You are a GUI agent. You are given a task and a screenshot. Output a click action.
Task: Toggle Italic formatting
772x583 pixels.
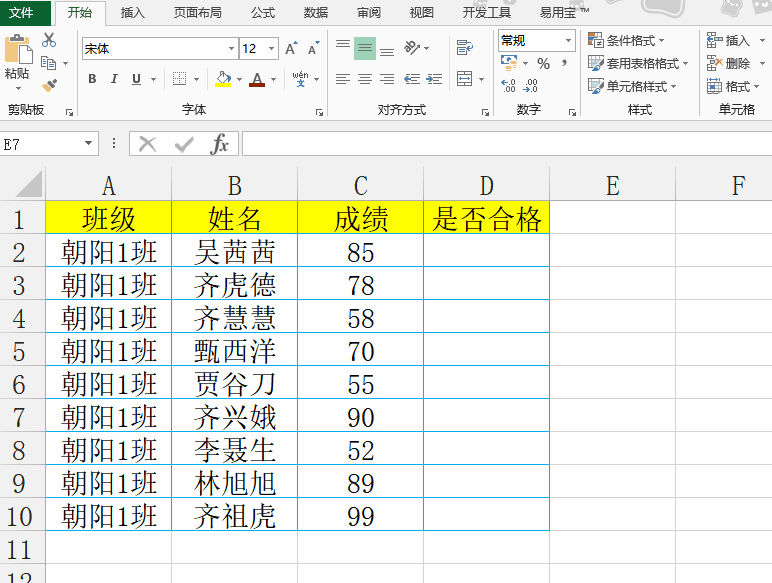pyautogui.click(x=114, y=79)
